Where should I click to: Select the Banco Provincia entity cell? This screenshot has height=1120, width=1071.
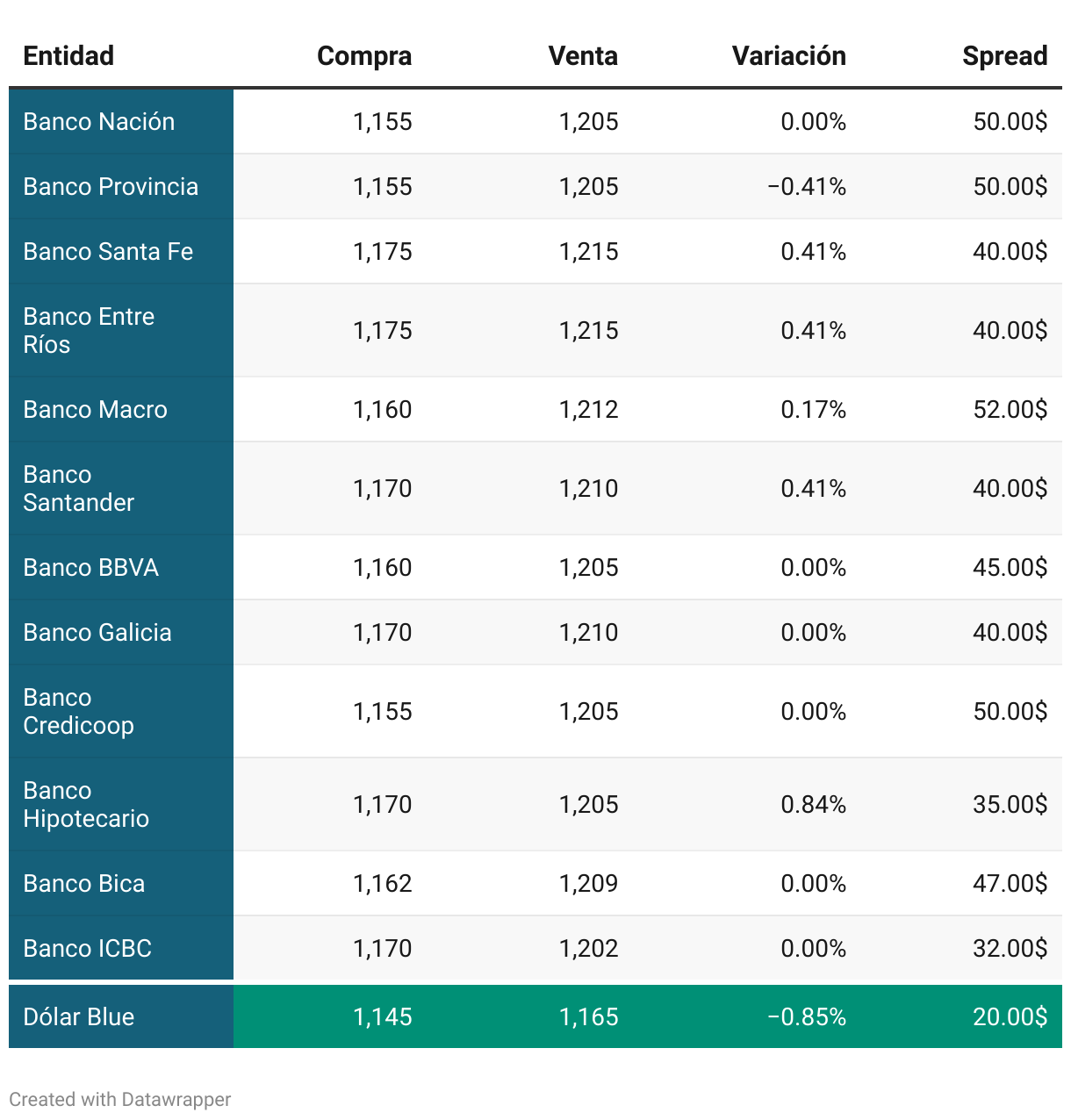pos(111,187)
